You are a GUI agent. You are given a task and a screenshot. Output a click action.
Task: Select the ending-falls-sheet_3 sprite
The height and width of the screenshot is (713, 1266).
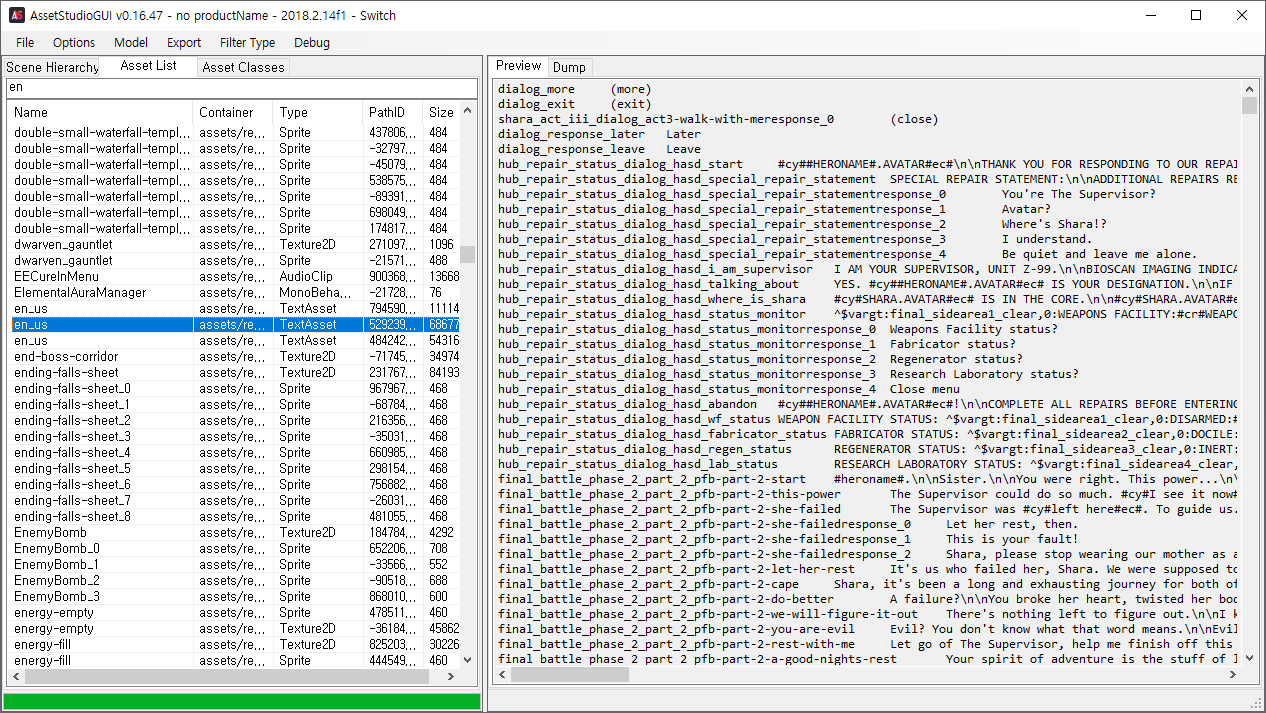(234, 436)
